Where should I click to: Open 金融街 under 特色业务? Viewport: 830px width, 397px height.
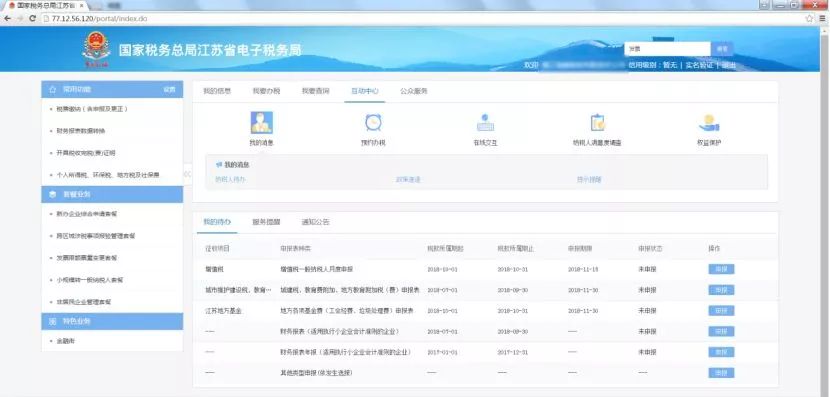point(65,341)
